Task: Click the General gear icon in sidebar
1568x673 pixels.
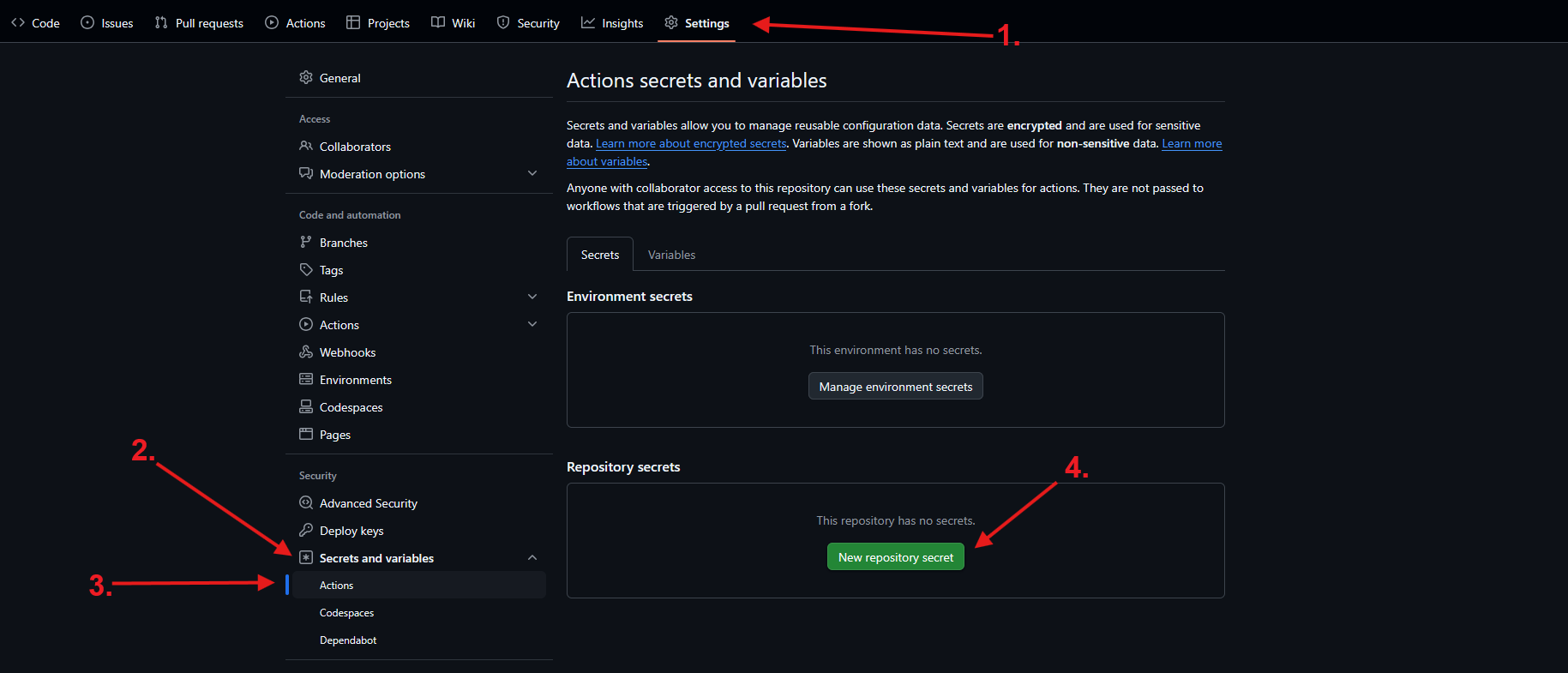Action: (306, 77)
